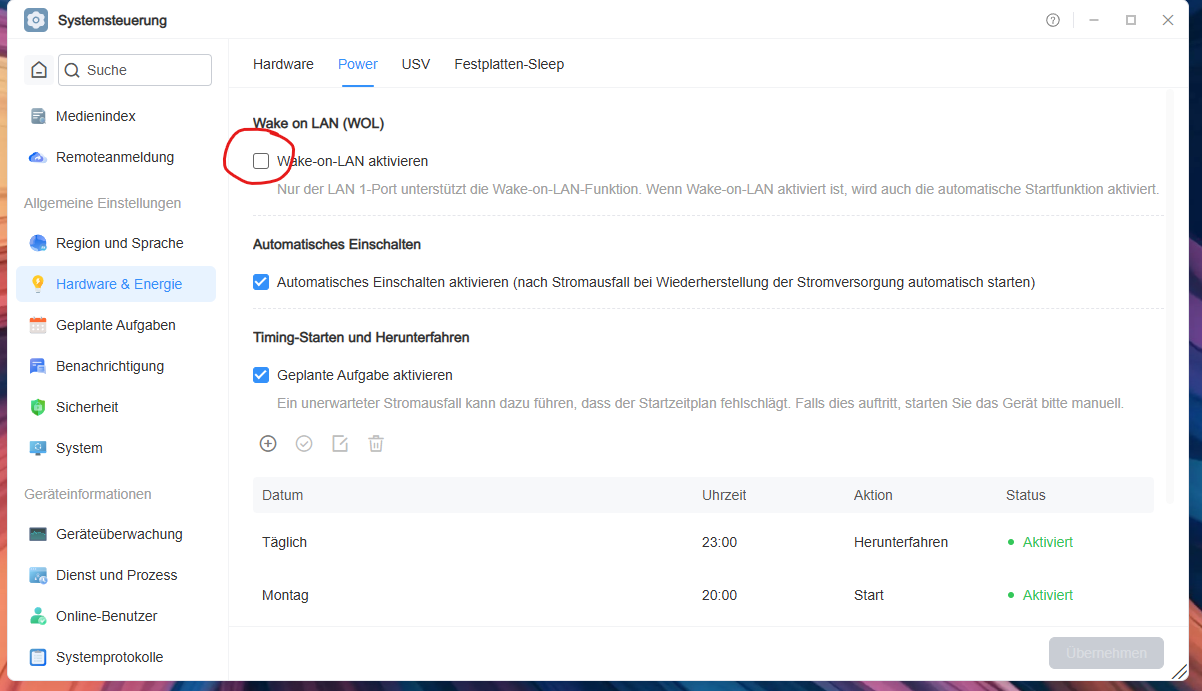Screen dimensions: 1202x691
Task: Maximize the Systemsteuerung window
Action: click(x=1131, y=20)
